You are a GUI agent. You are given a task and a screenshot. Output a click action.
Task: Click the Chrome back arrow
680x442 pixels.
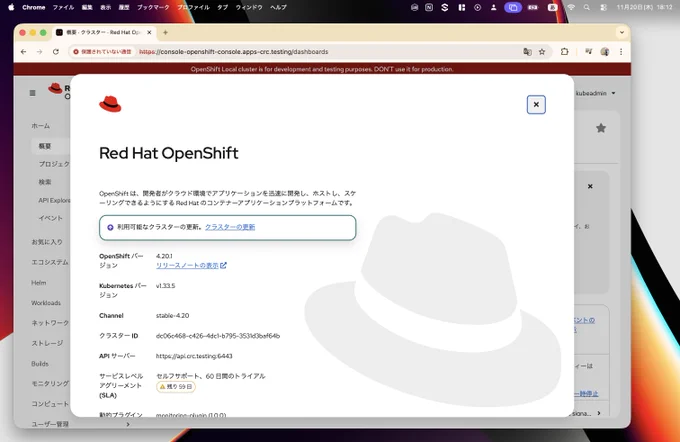tap(23, 52)
